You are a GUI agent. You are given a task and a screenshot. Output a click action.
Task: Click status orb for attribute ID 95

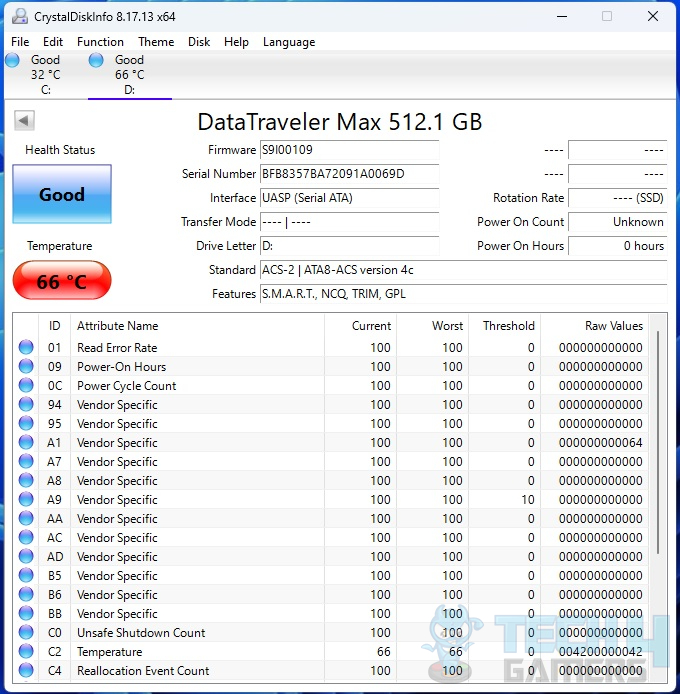tap(26, 423)
